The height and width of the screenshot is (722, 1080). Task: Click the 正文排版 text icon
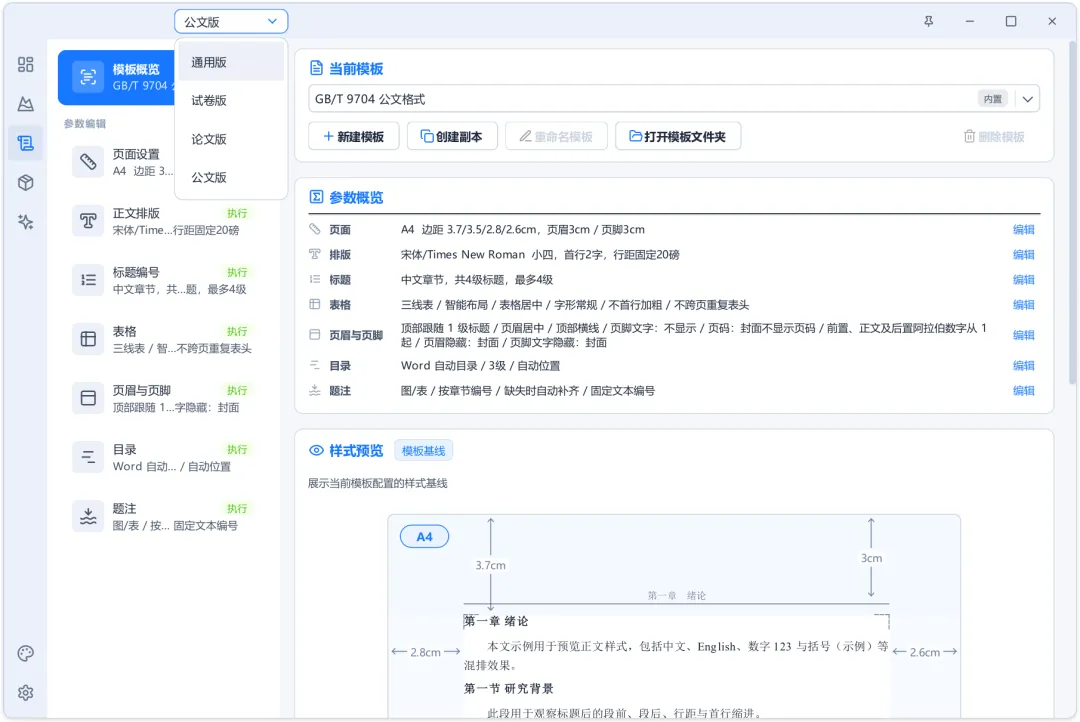click(x=88, y=221)
